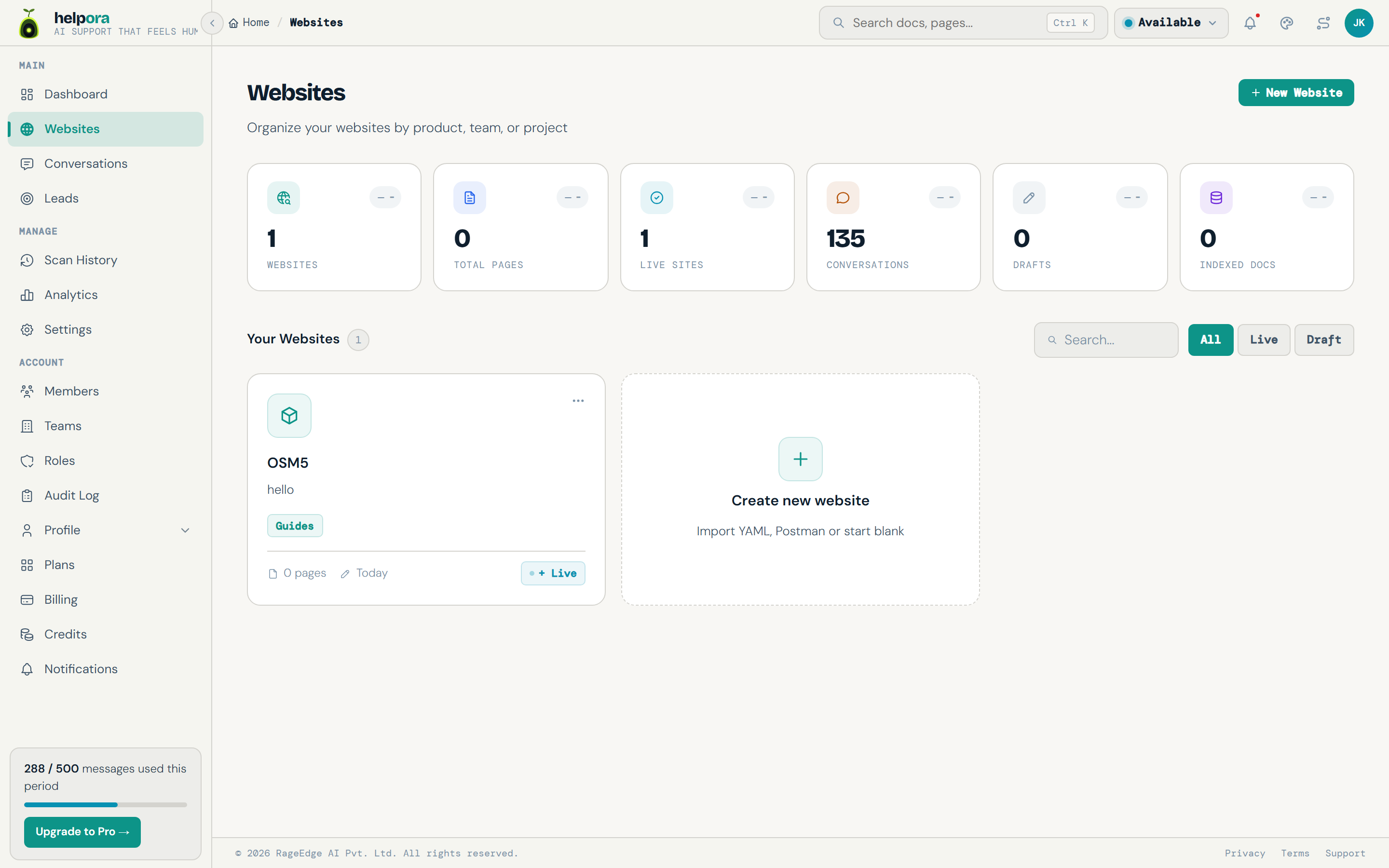
Task: Open the theme palette icon
Action: click(1287, 23)
